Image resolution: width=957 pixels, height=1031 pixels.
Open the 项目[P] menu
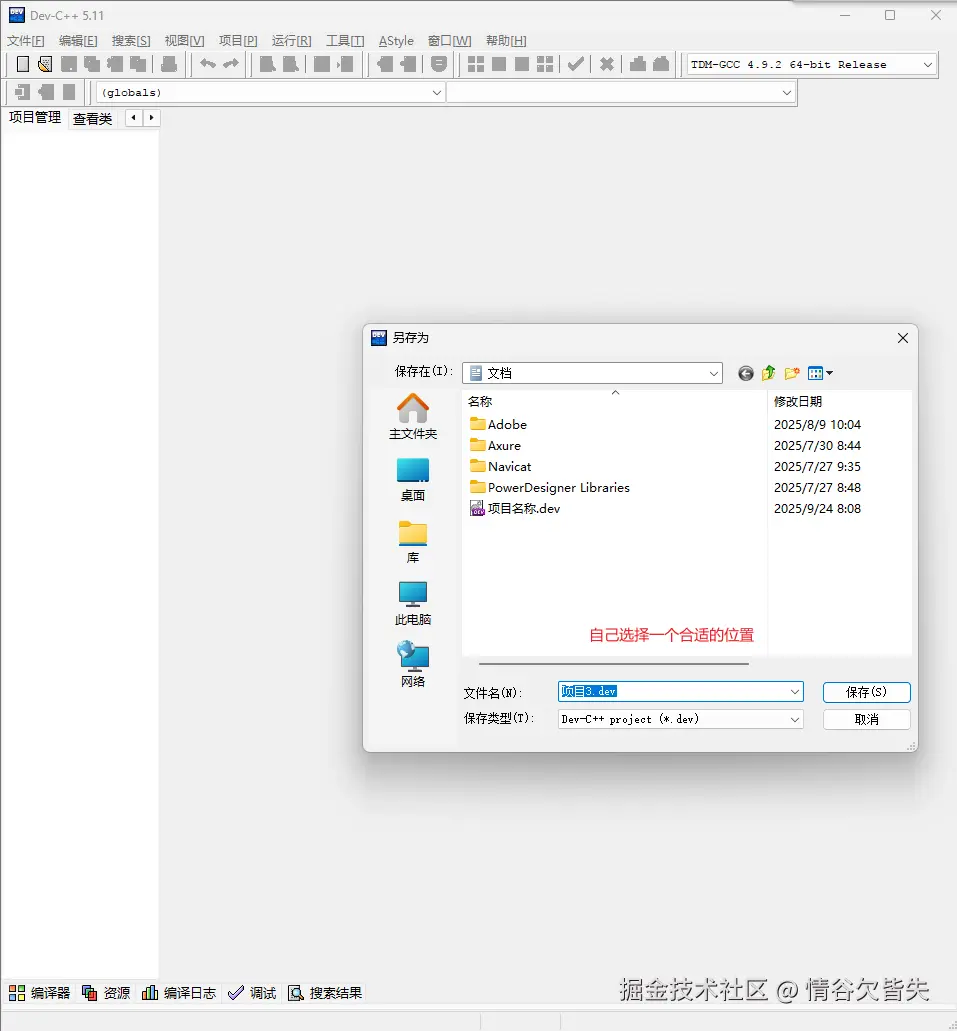[238, 41]
